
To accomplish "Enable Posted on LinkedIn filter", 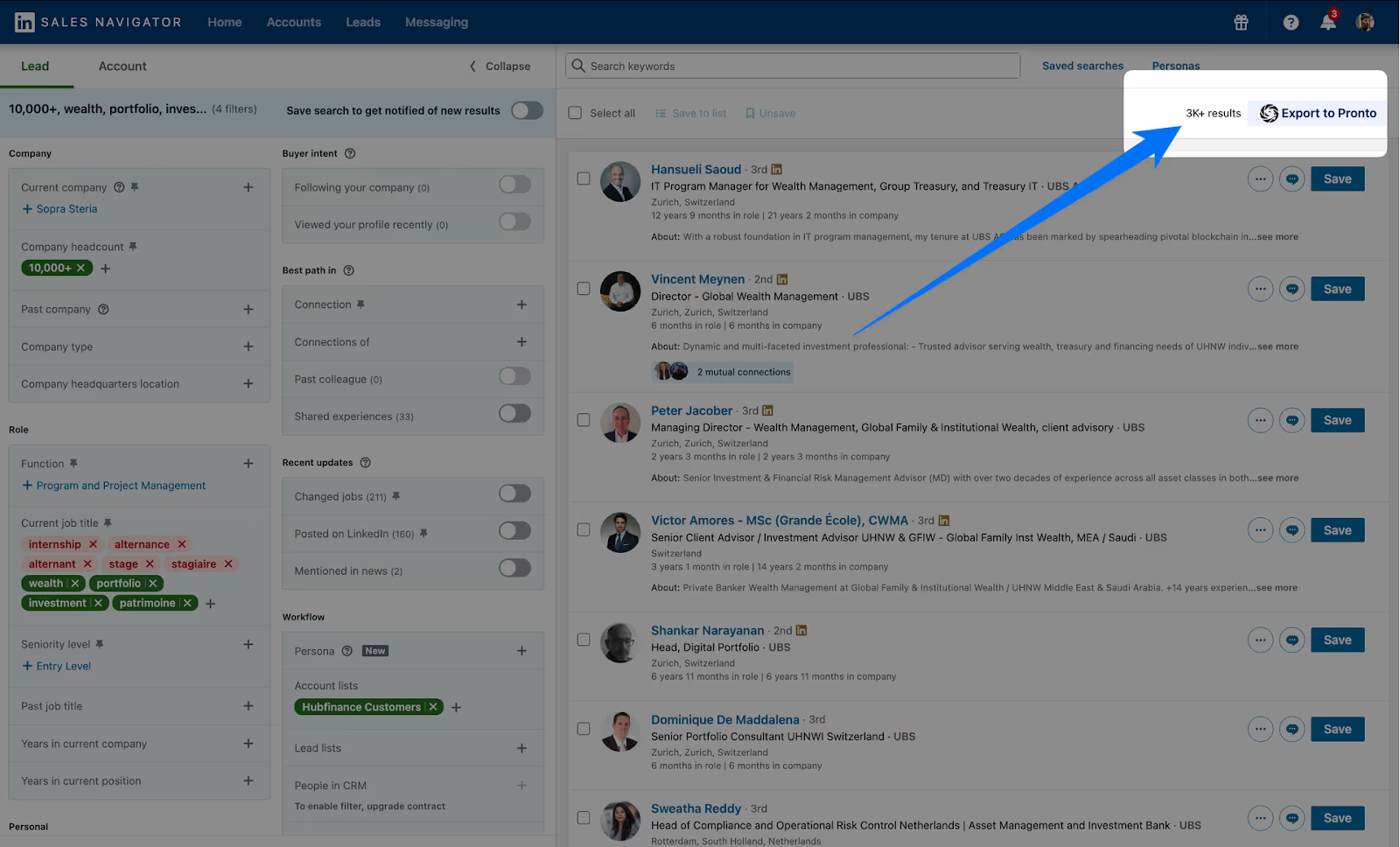I will (x=514, y=531).
